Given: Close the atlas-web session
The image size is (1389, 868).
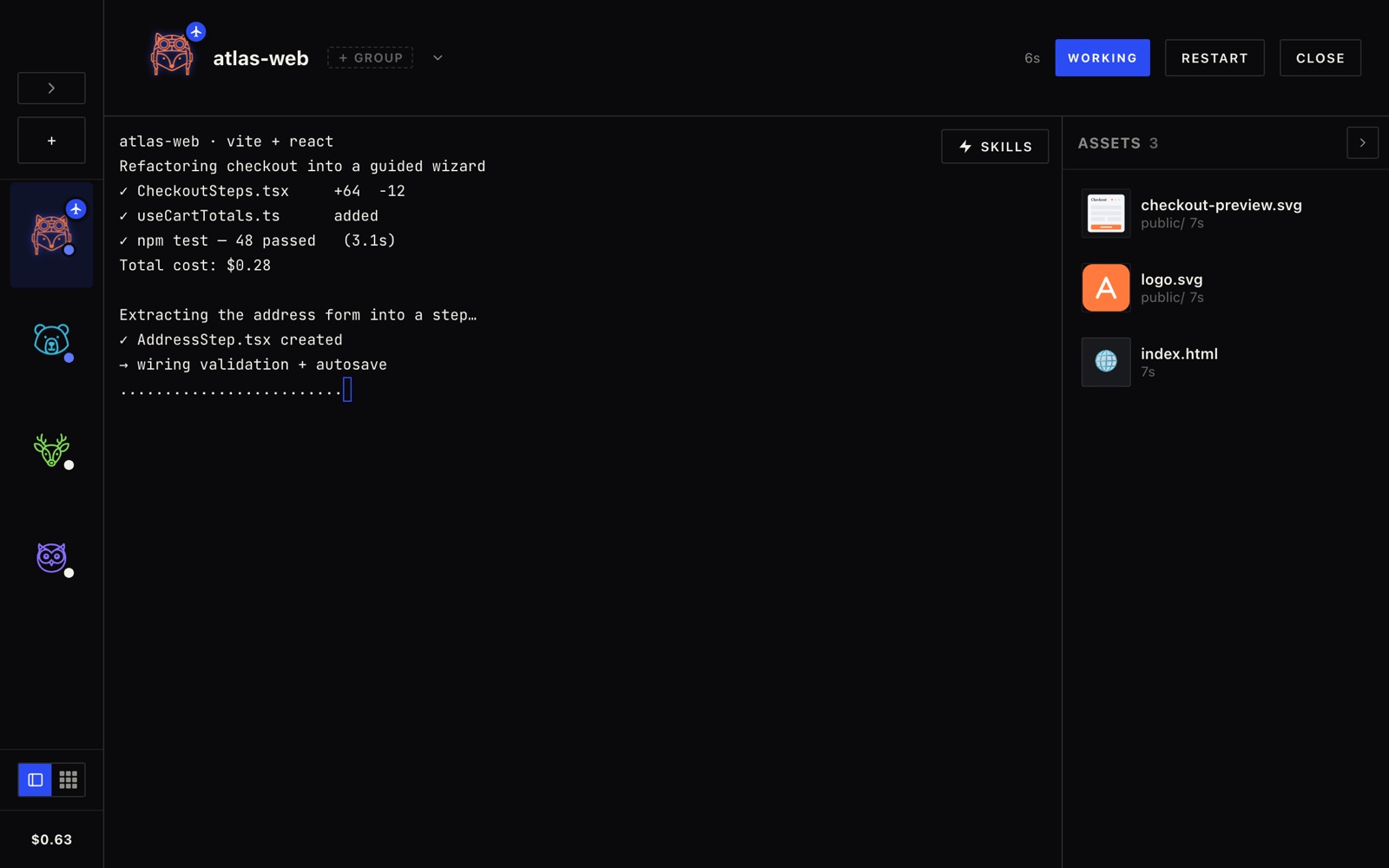Looking at the screenshot, I should point(1320,57).
